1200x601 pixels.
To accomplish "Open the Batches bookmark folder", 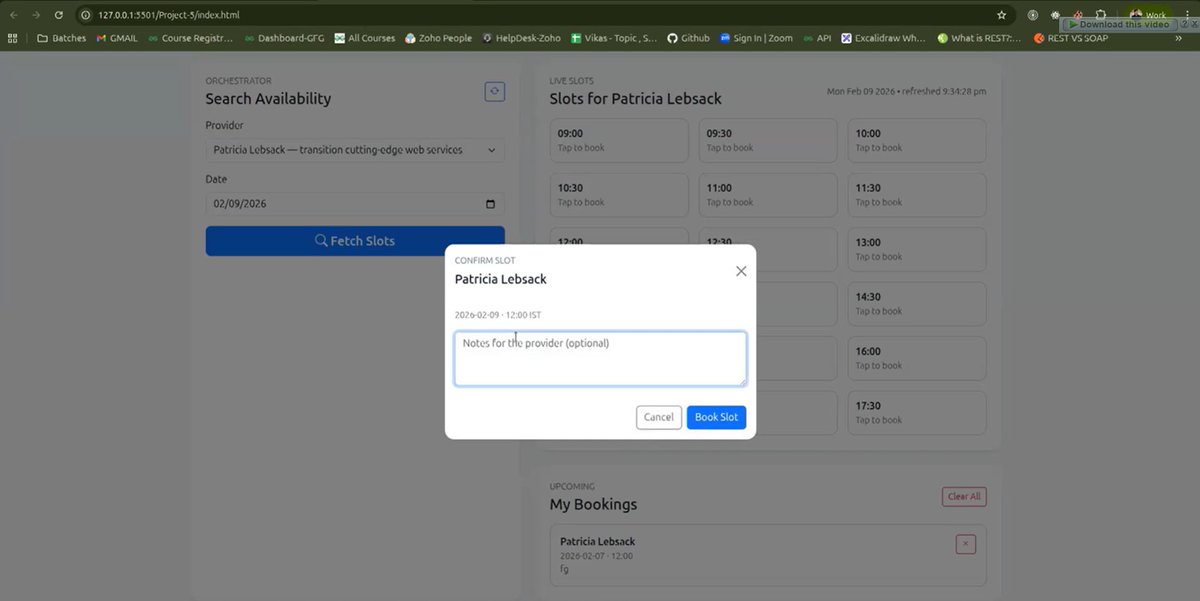I will (x=62, y=38).
